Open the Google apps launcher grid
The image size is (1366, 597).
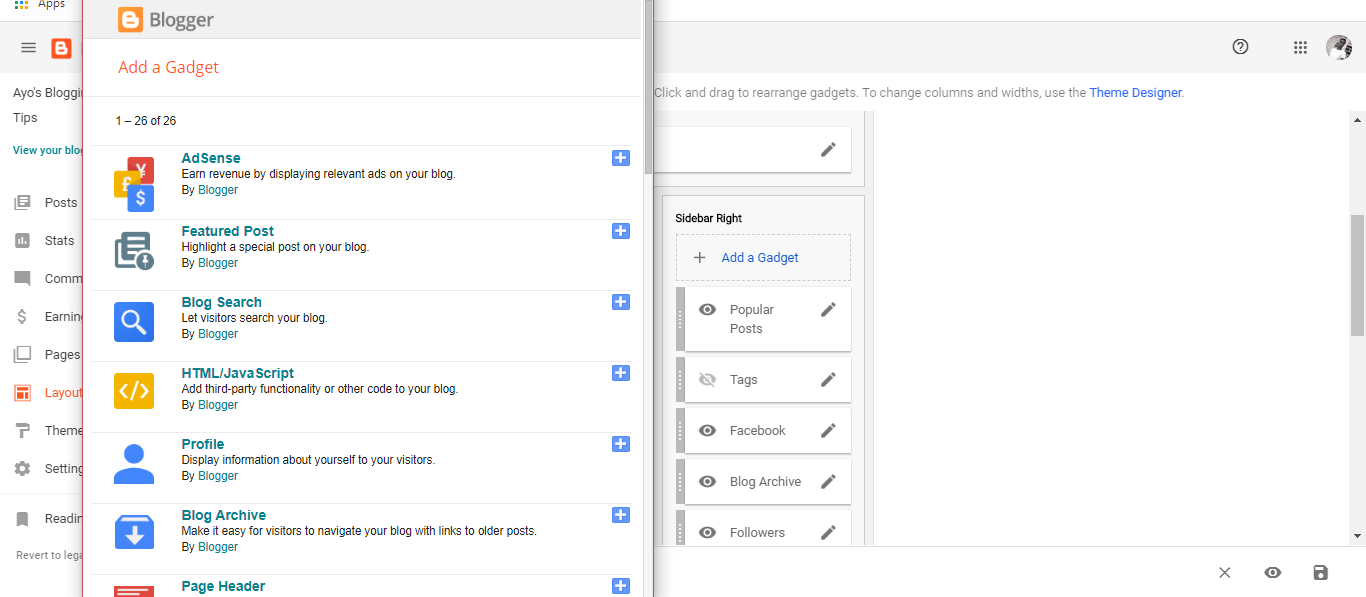(x=1300, y=47)
